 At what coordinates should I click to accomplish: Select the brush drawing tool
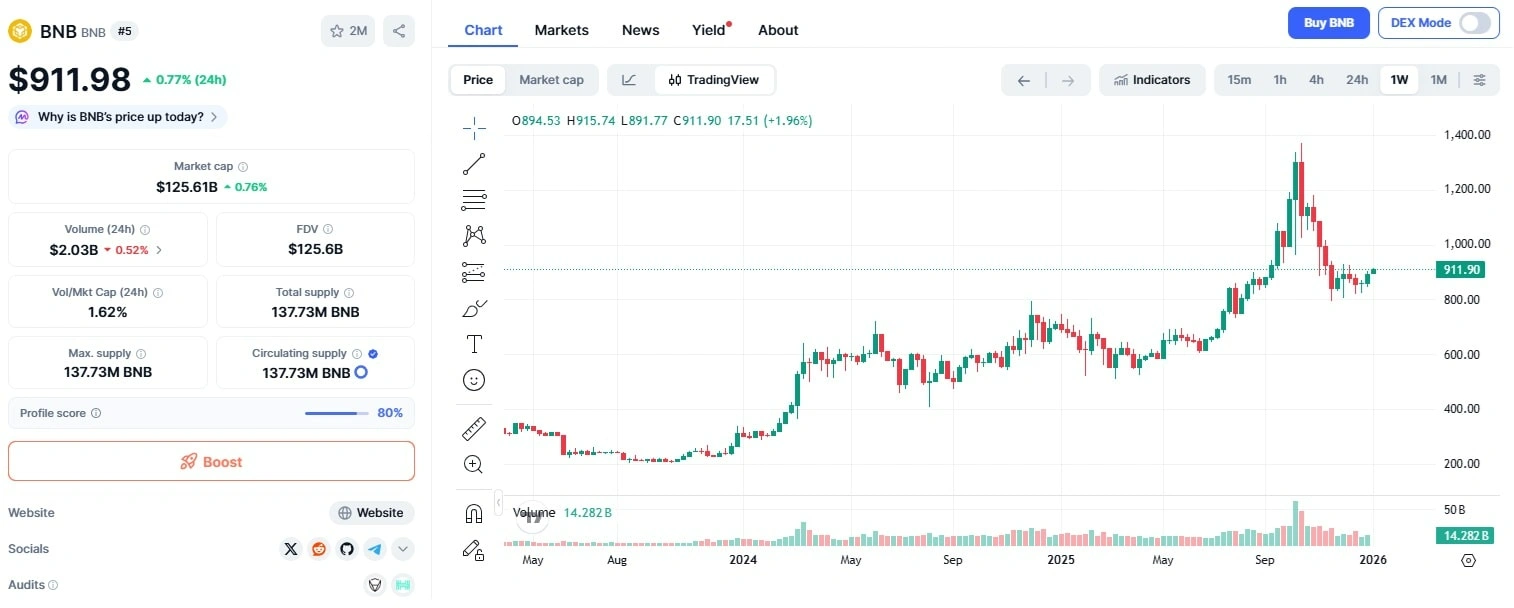point(474,308)
